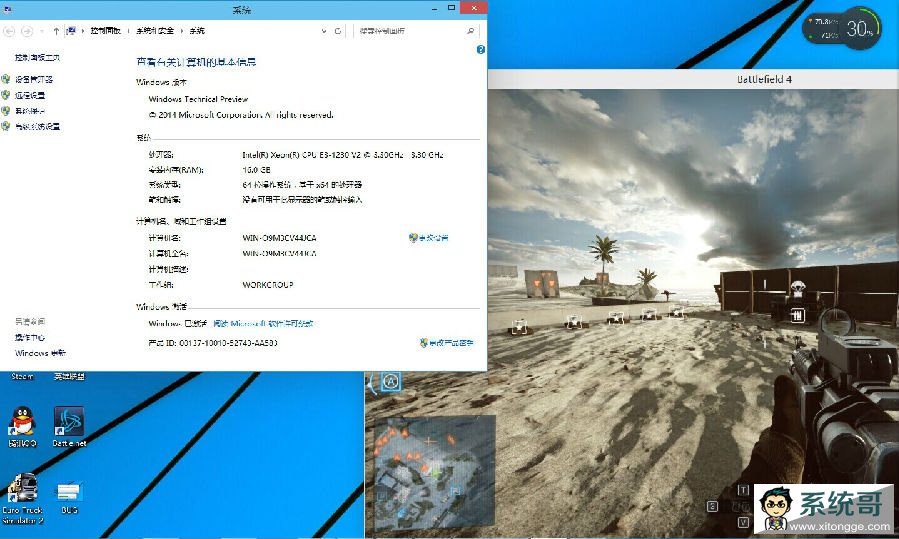Click the 30% memory monitor widget
This screenshot has width=899, height=539.
858,29
